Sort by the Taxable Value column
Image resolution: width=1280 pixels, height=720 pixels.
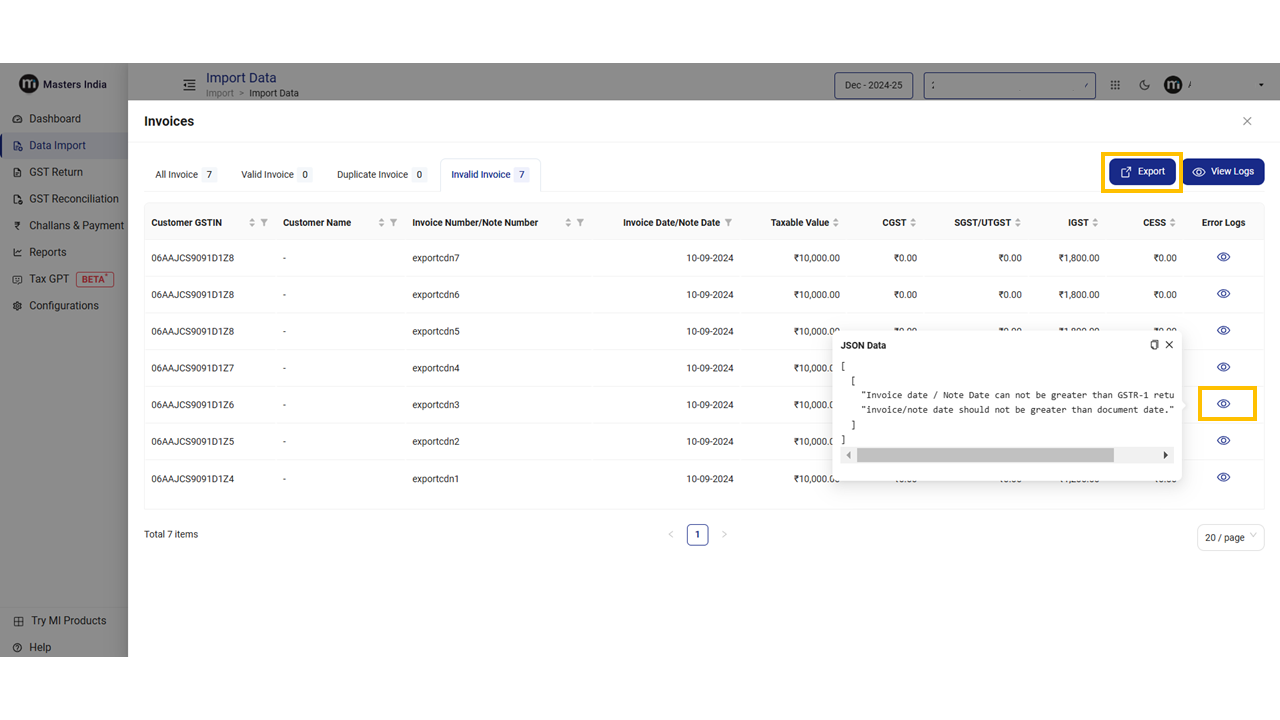(x=836, y=223)
